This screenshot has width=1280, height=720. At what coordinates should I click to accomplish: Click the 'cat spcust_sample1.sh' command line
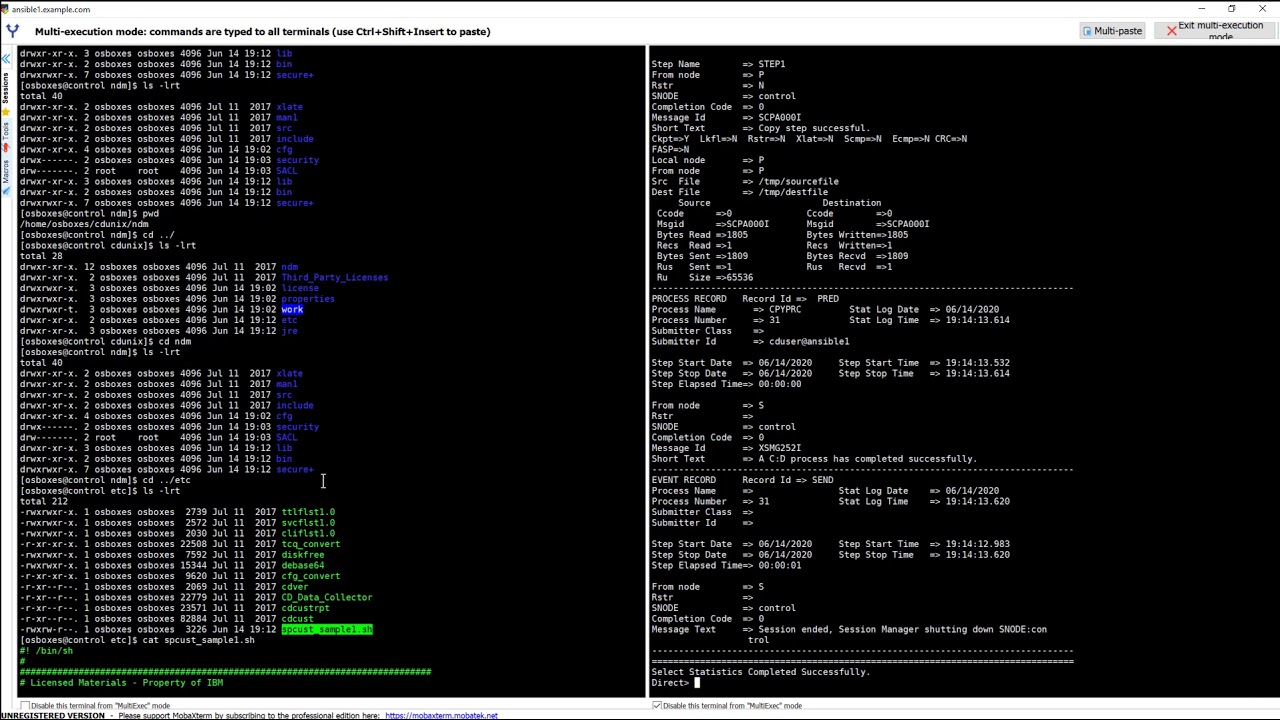pos(199,640)
